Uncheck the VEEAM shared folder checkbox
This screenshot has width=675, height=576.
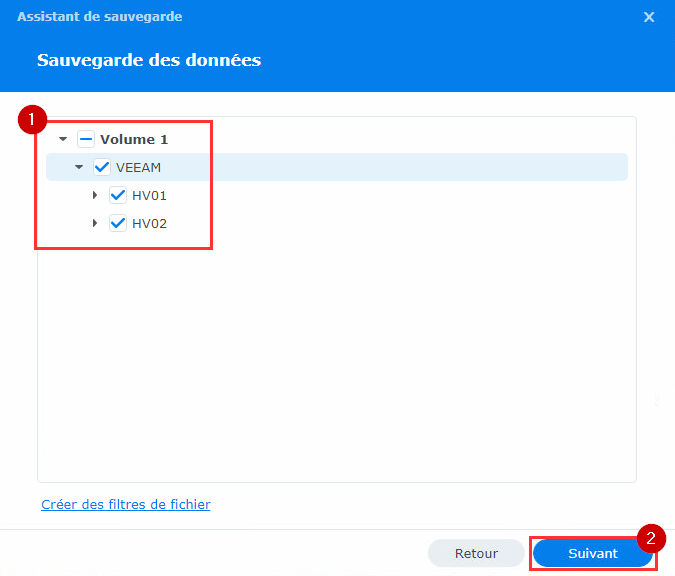click(x=102, y=168)
